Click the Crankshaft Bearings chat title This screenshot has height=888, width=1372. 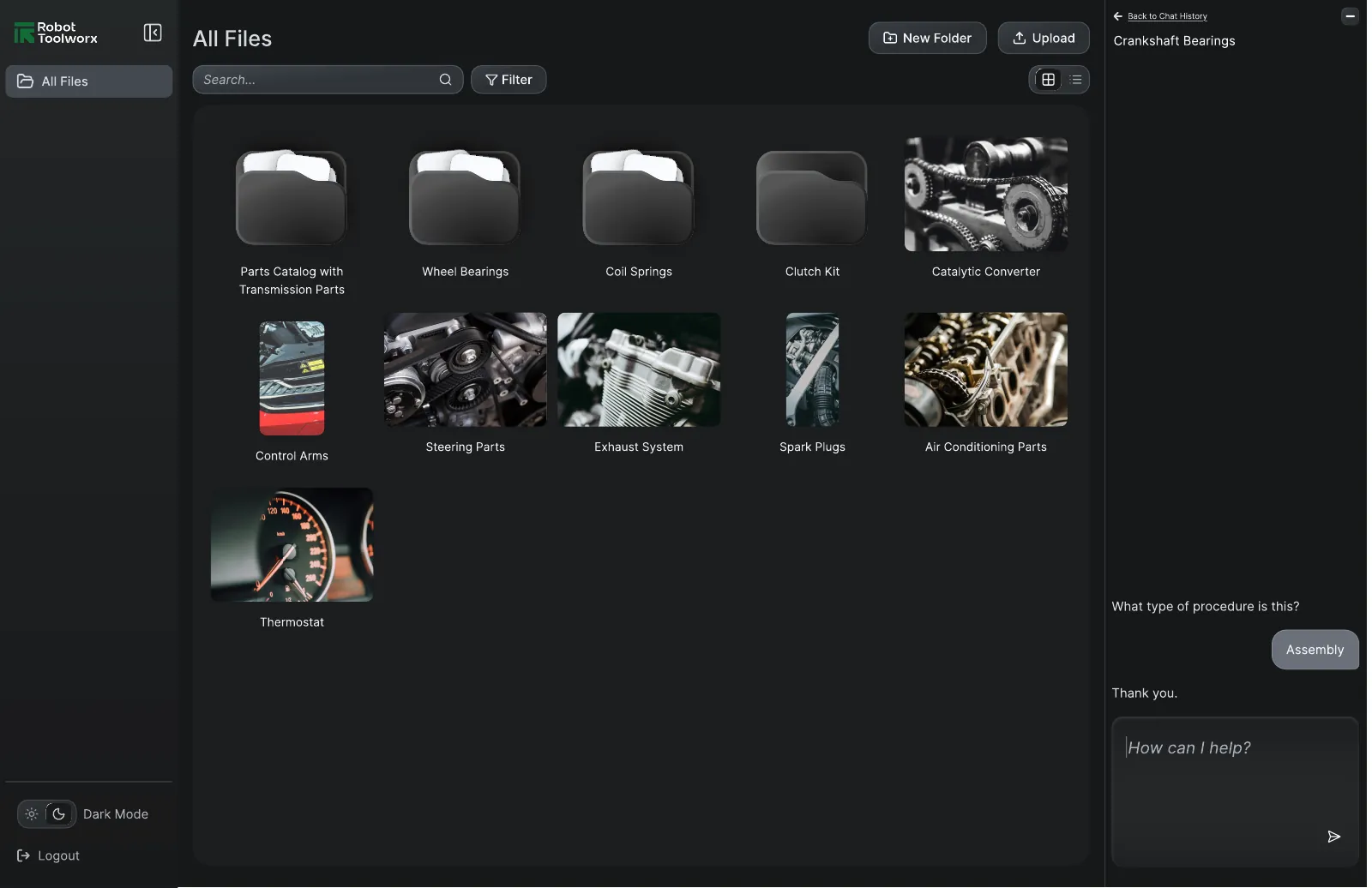(x=1174, y=41)
